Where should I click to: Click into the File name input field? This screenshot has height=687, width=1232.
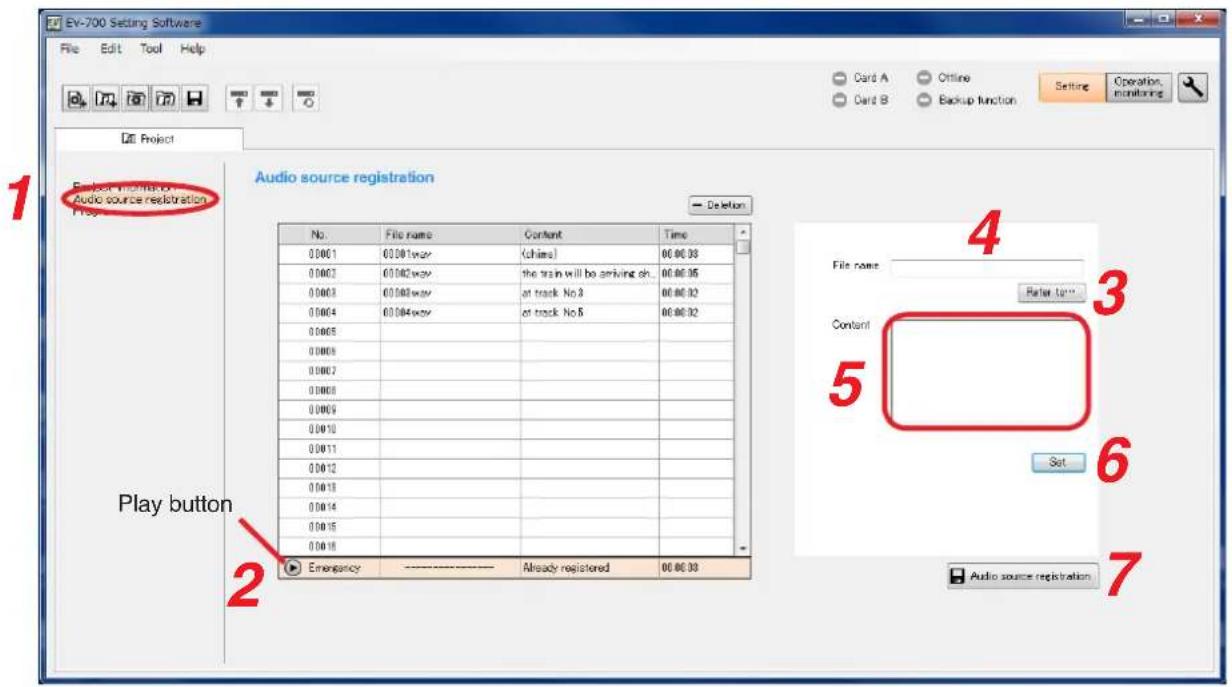pyautogui.click(x=987, y=267)
